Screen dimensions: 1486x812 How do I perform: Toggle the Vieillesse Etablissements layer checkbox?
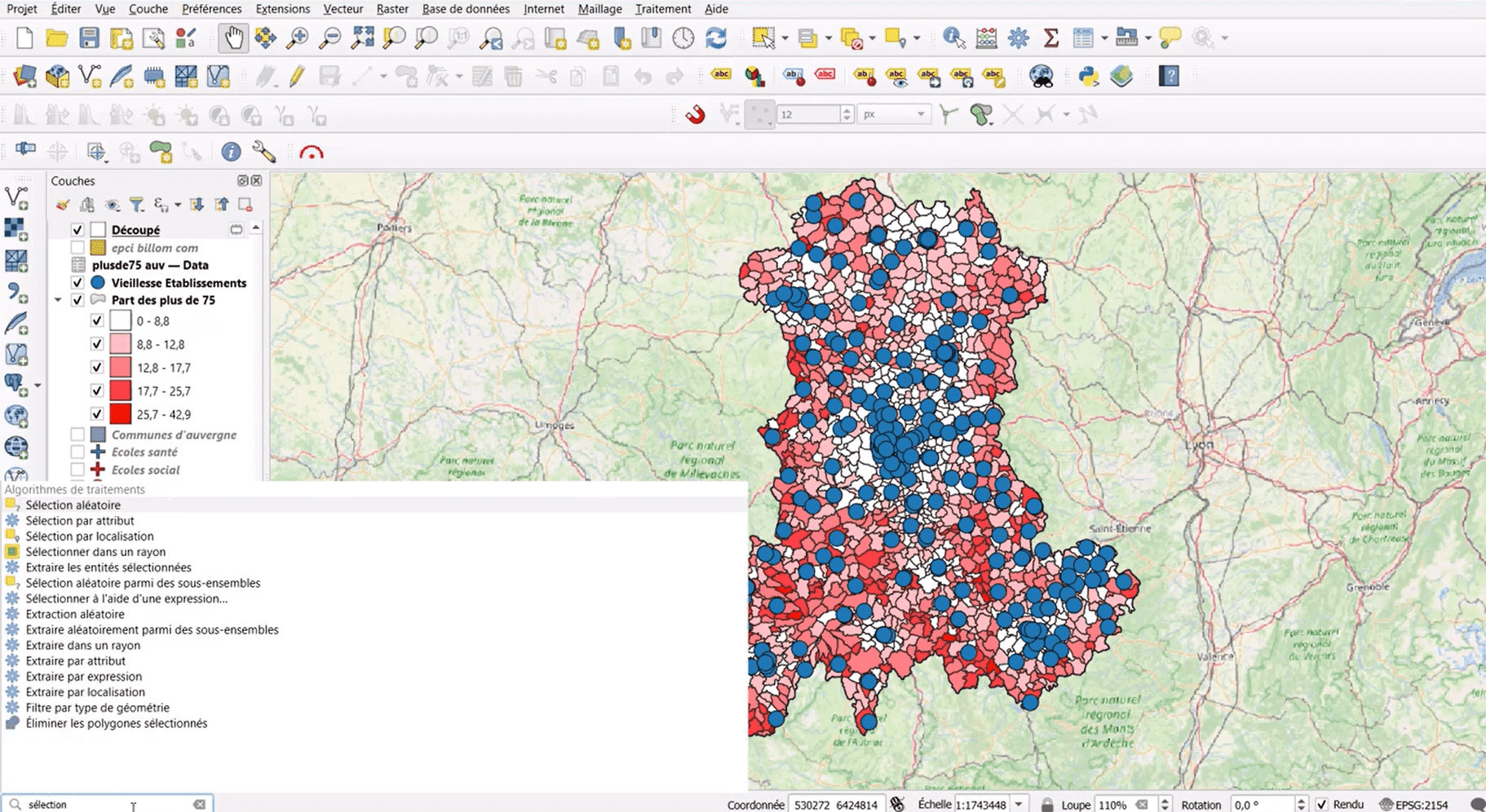[x=77, y=283]
